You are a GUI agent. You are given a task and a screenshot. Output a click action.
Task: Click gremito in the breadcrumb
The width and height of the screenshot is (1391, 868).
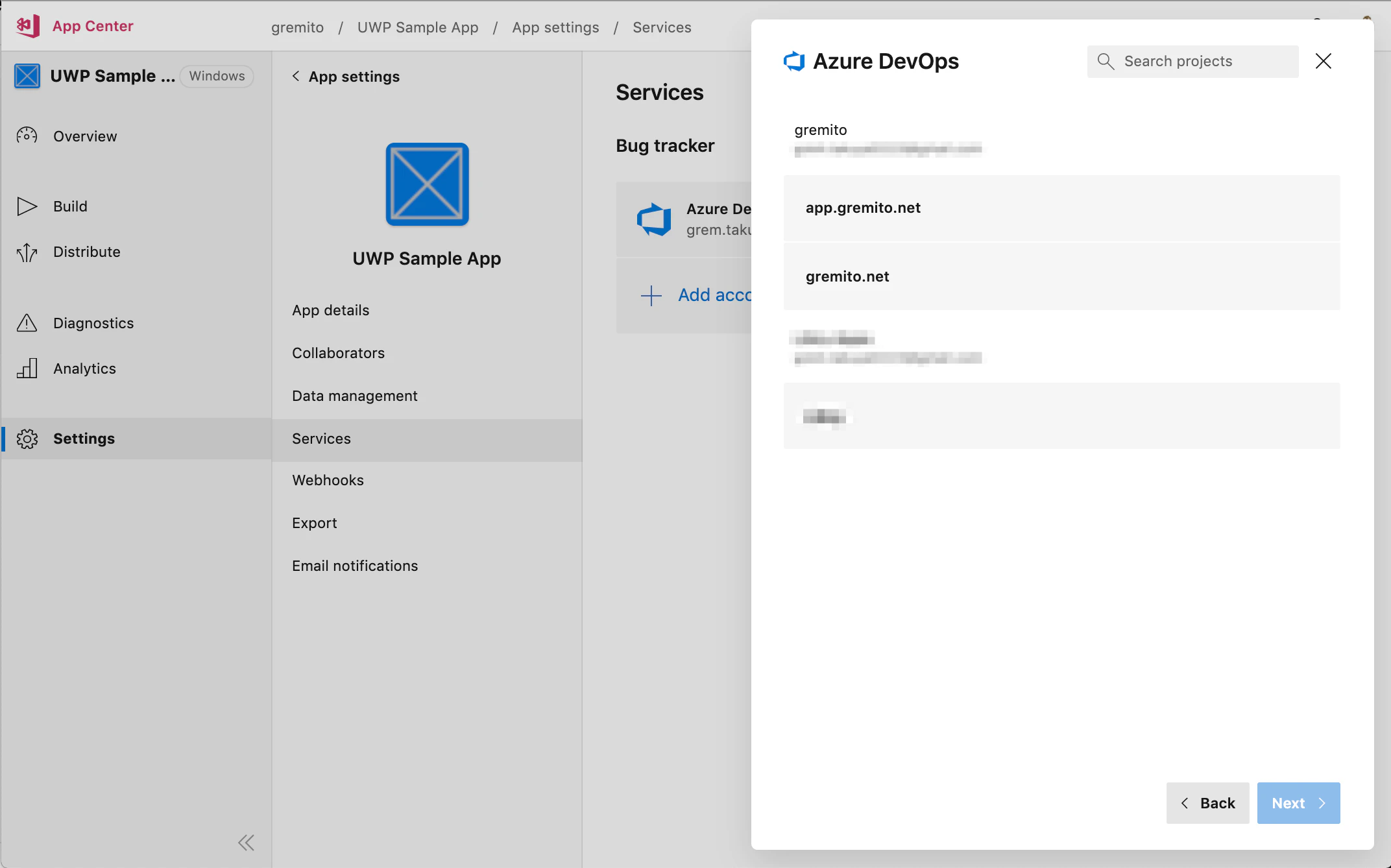[297, 27]
